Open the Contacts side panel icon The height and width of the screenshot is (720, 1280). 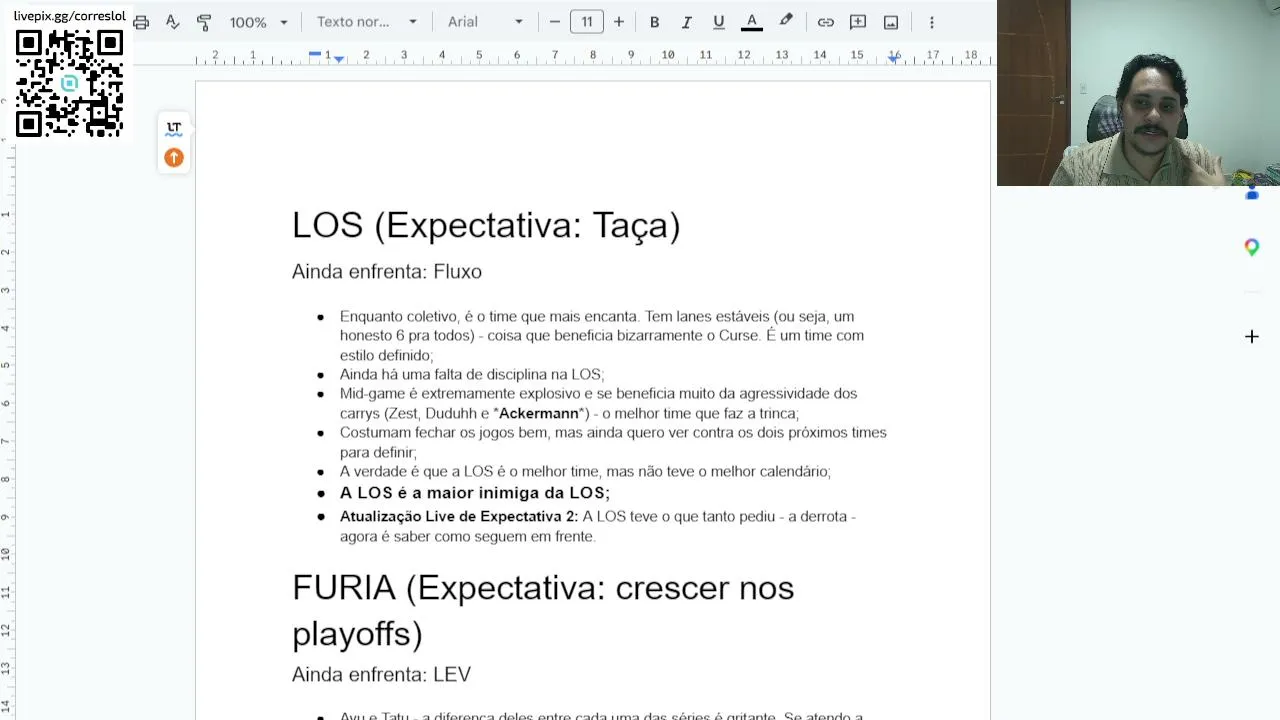[x=1252, y=193]
